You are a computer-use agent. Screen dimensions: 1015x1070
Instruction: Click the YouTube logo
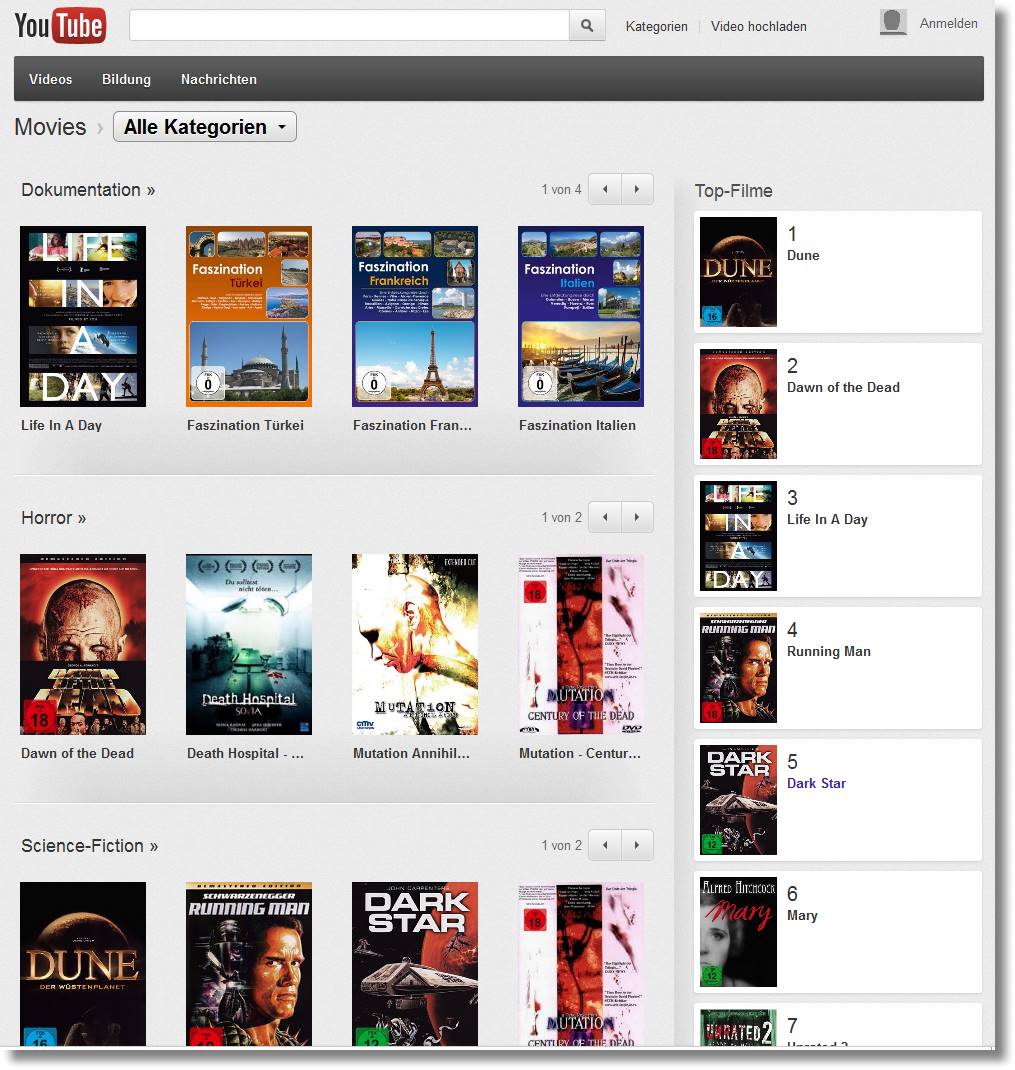coord(60,25)
